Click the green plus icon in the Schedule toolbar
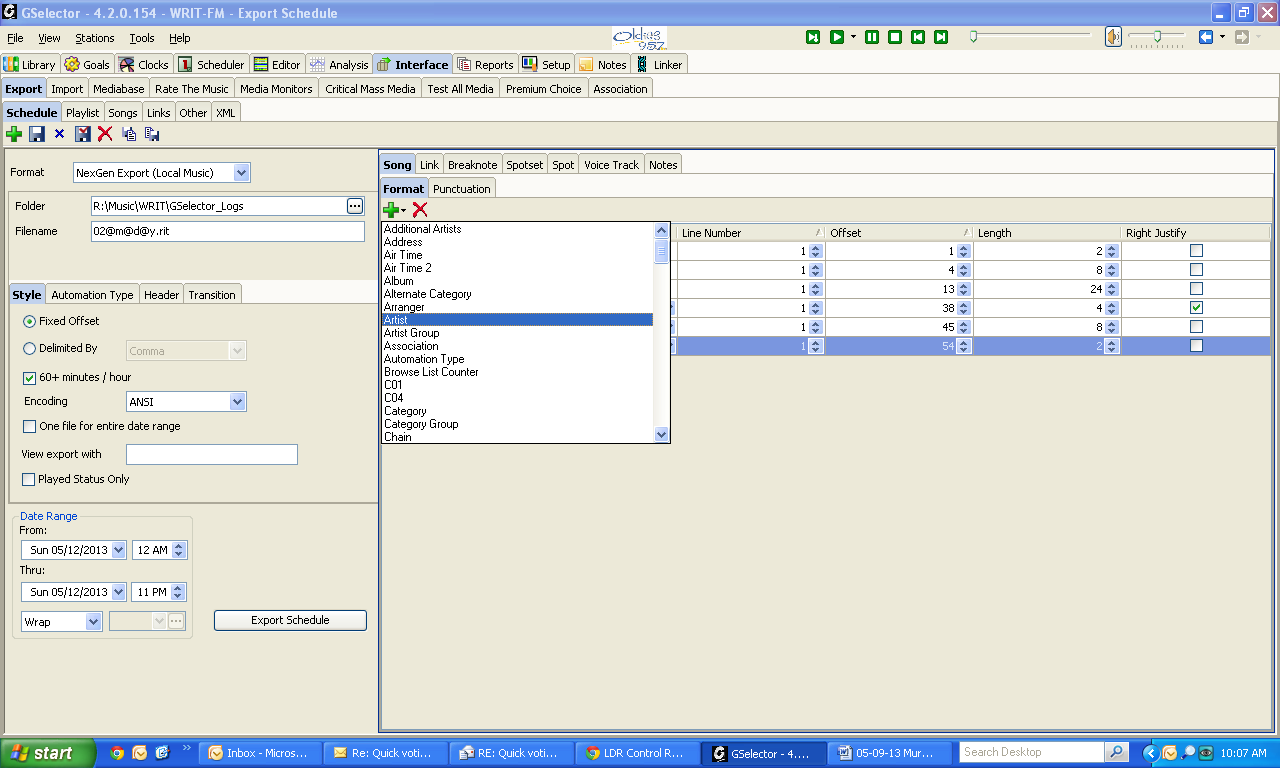 (14, 134)
